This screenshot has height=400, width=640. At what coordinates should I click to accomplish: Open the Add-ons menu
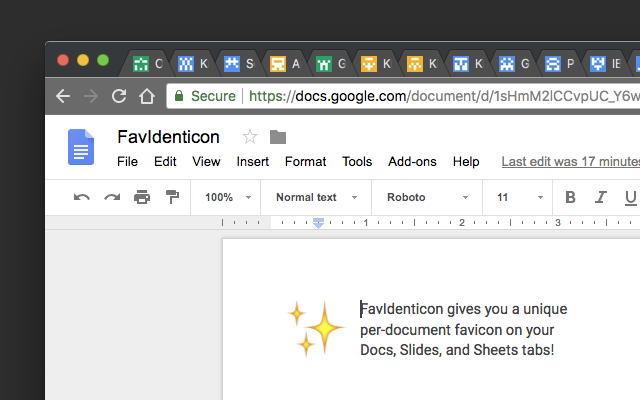(412, 162)
